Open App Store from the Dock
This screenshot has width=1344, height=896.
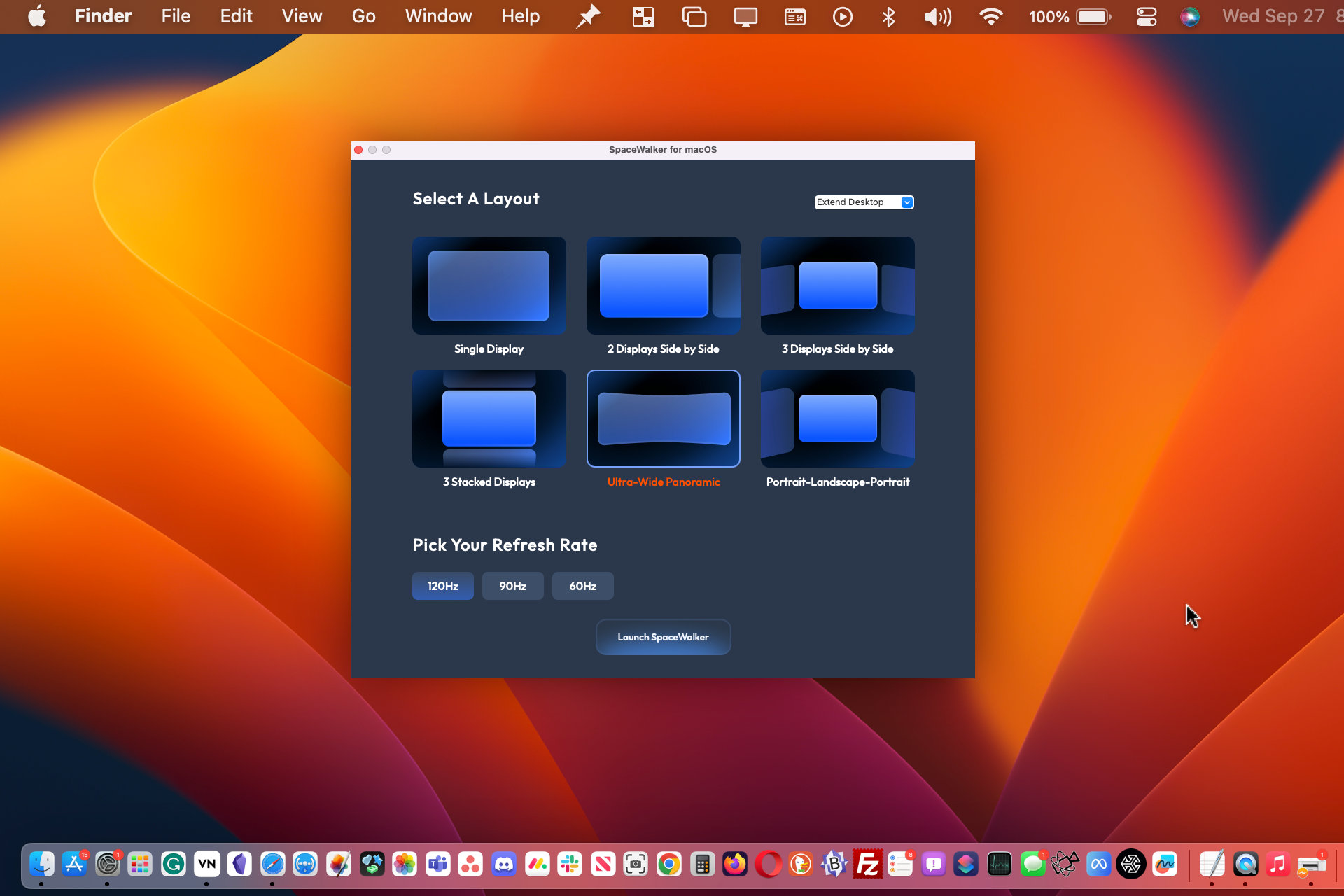pyautogui.click(x=75, y=864)
